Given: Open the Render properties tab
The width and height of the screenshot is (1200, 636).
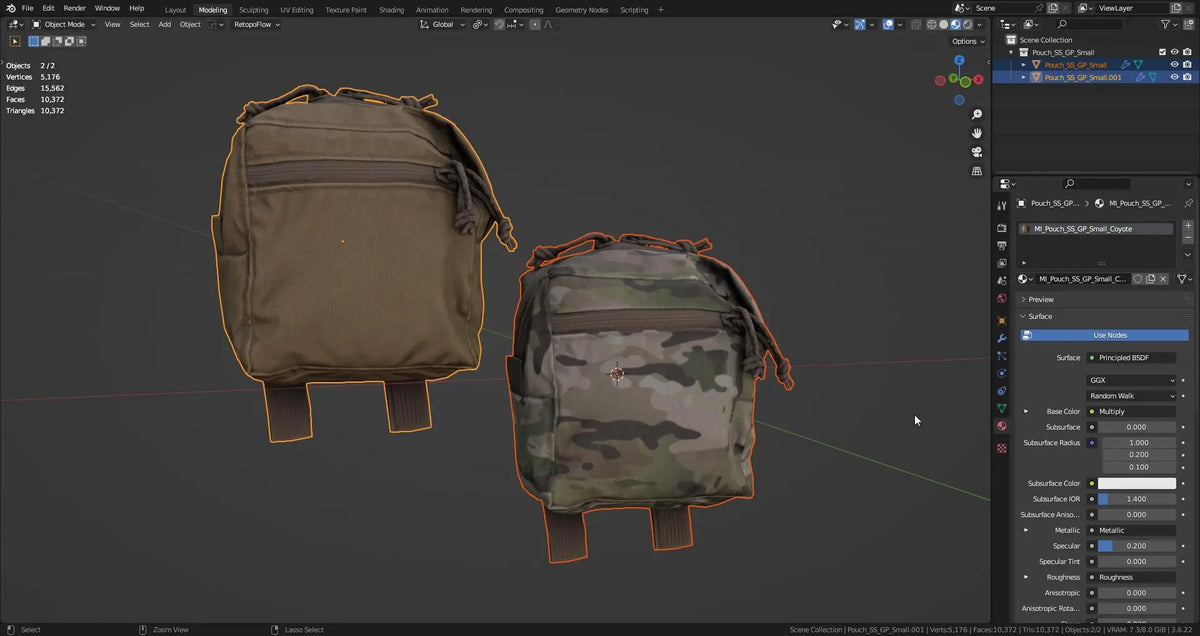Looking at the screenshot, I should pyautogui.click(x=1001, y=228).
